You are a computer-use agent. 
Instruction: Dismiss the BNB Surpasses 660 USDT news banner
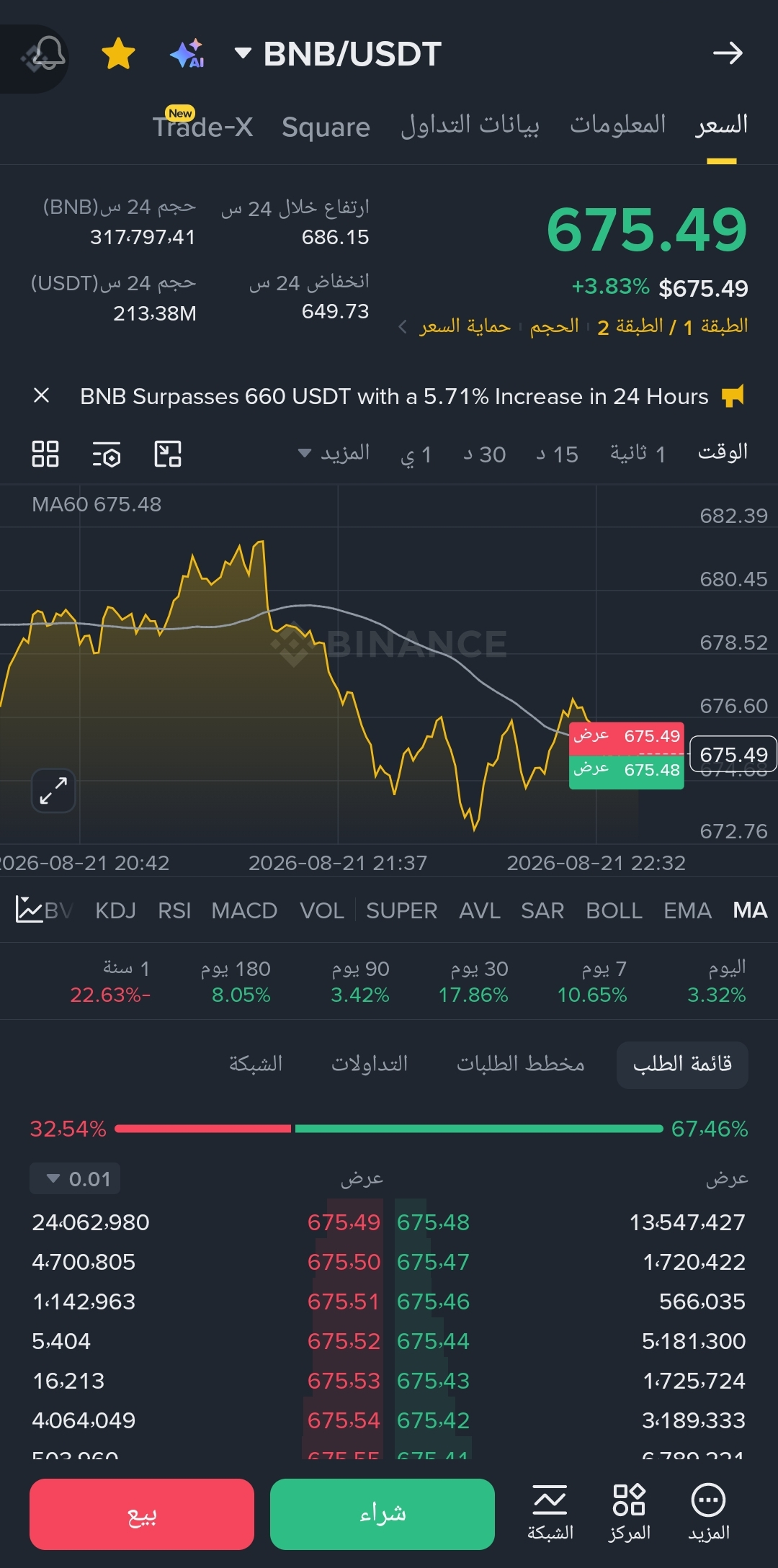[x=41, y=395]
